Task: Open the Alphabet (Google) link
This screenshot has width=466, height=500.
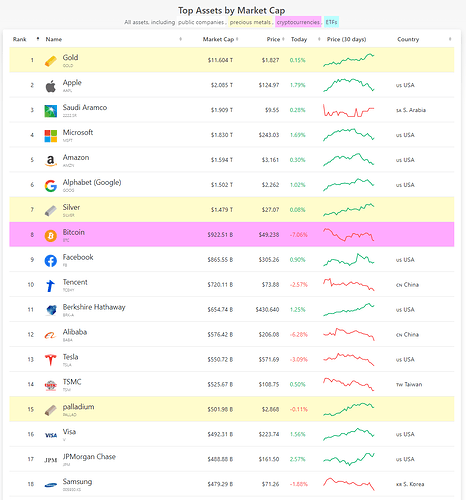Action: [92, 182]
